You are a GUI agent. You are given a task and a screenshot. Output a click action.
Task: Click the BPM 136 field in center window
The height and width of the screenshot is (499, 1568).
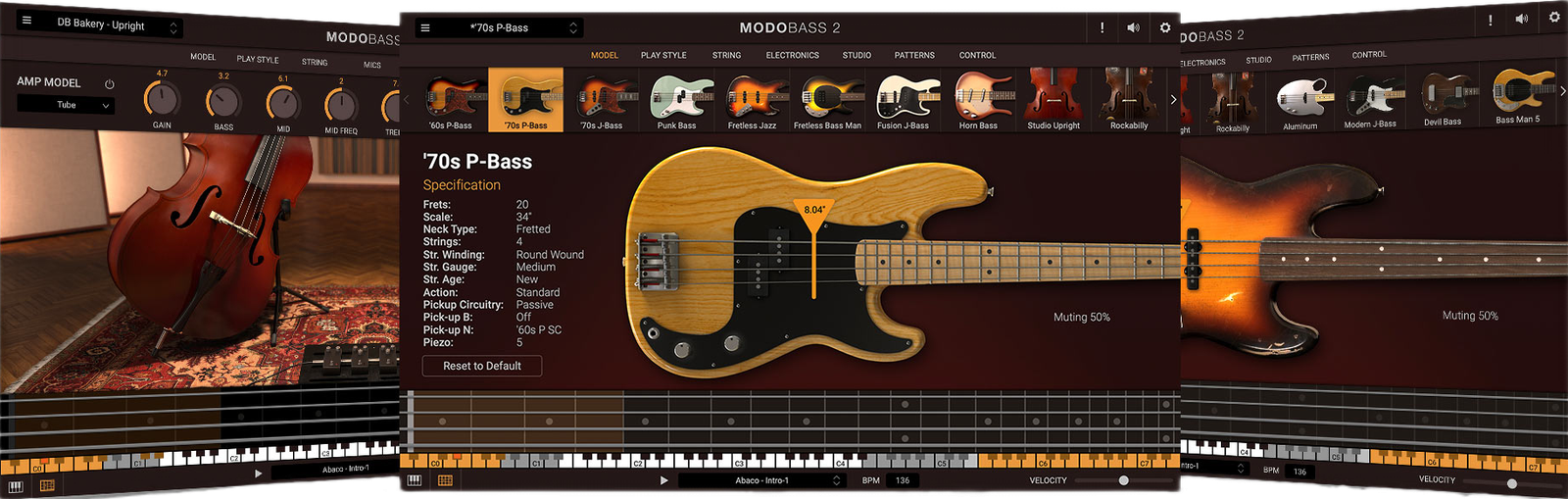903,480
